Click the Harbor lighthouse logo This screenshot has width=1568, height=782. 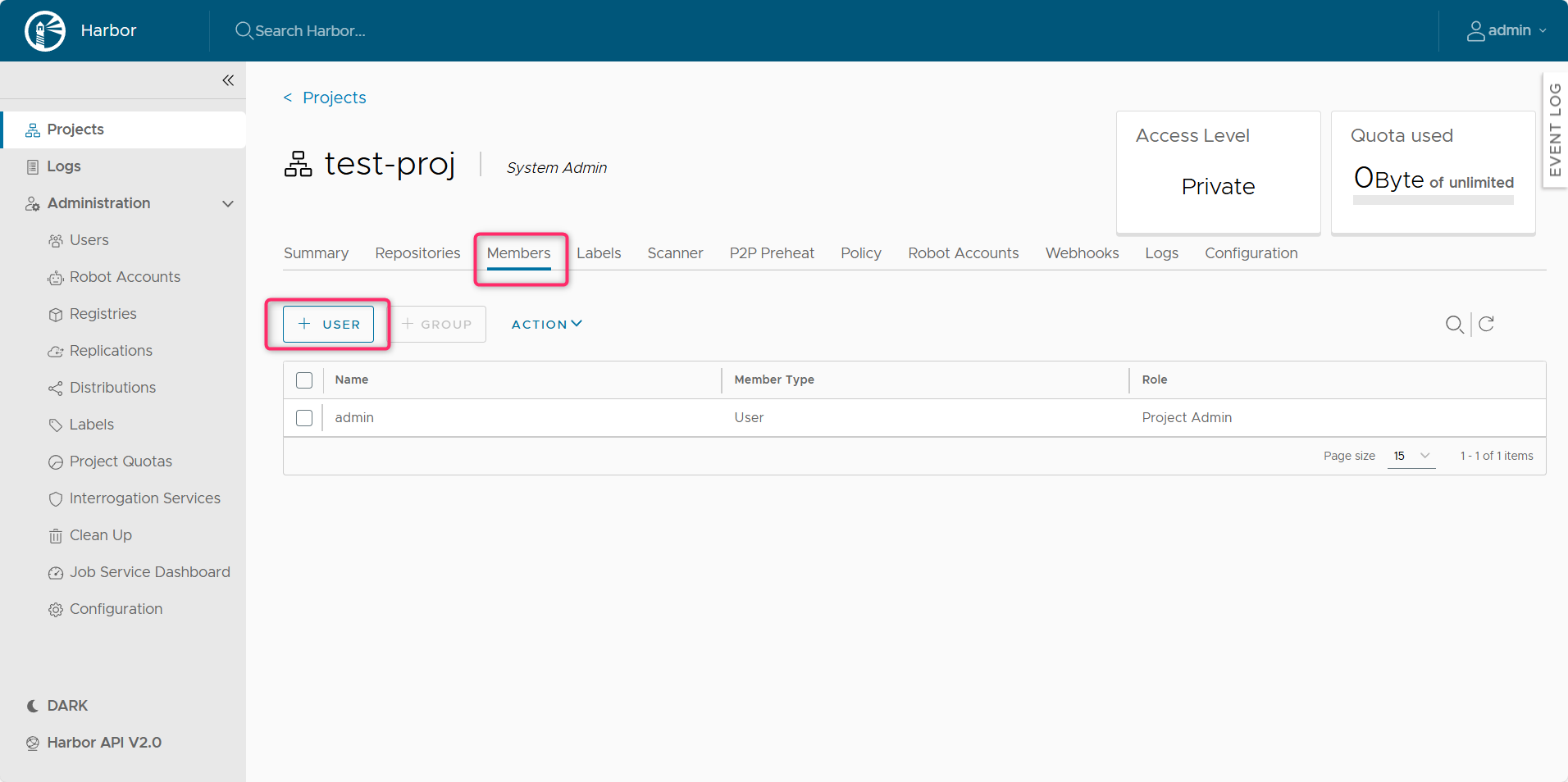click(45, 31)
